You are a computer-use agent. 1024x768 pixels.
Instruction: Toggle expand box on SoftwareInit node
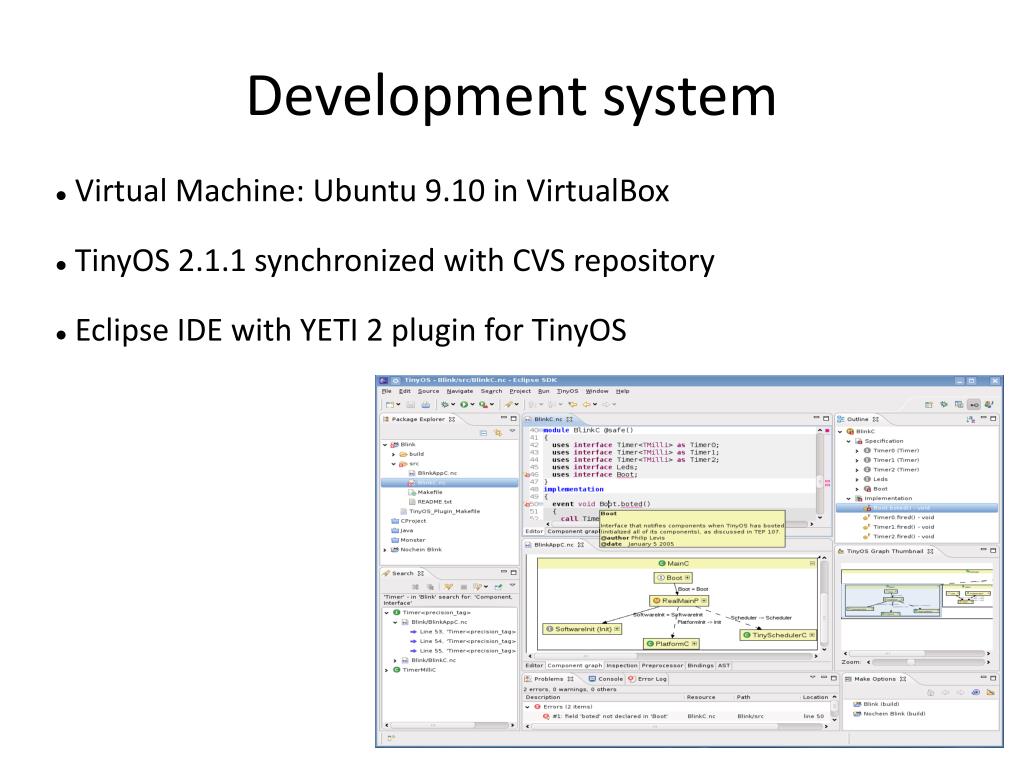click(x=616, y=629)
